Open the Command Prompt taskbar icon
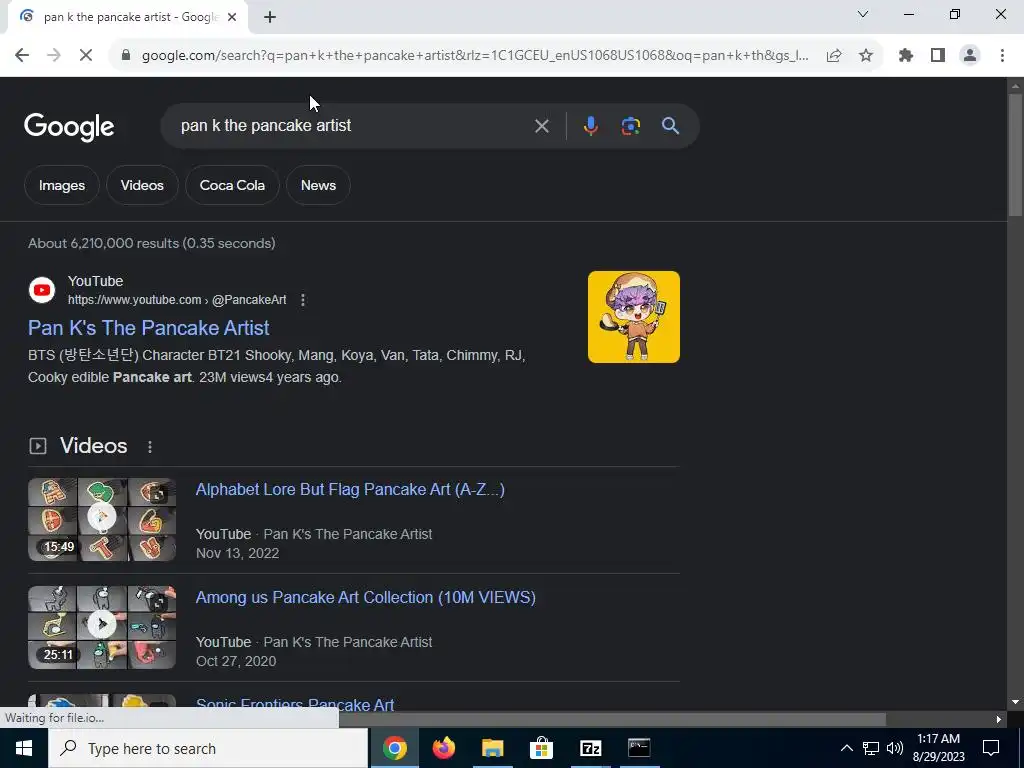The image size is (1024, 768). point(639,748)
